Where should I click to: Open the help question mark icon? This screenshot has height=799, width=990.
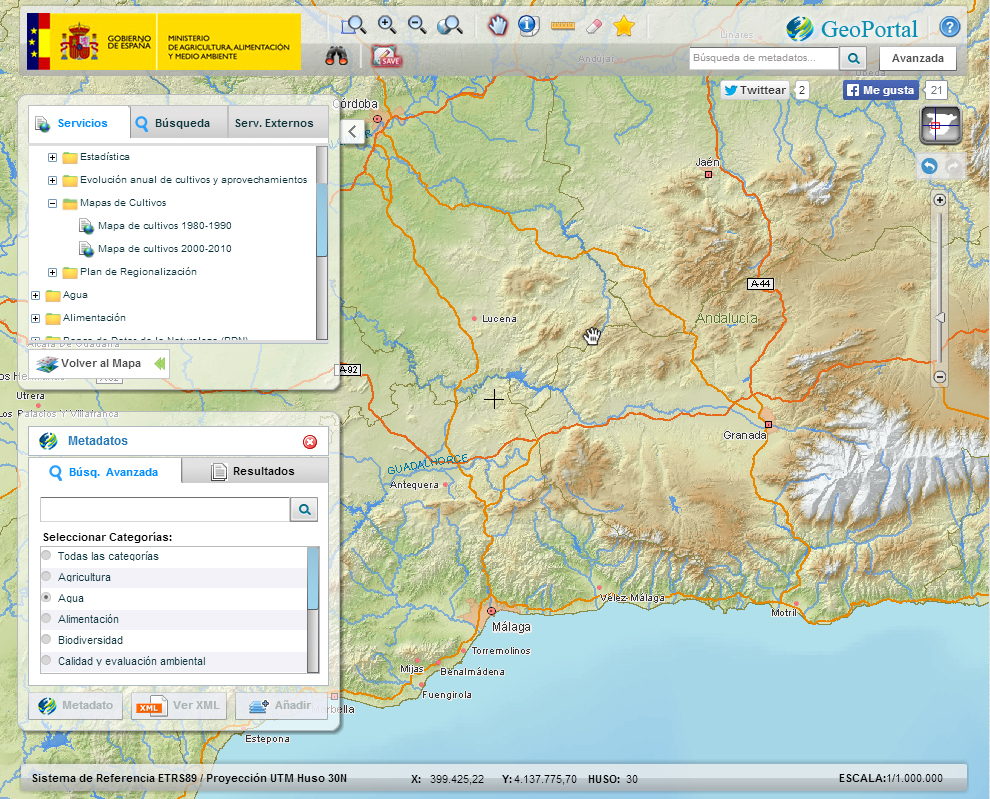point(949,27)
